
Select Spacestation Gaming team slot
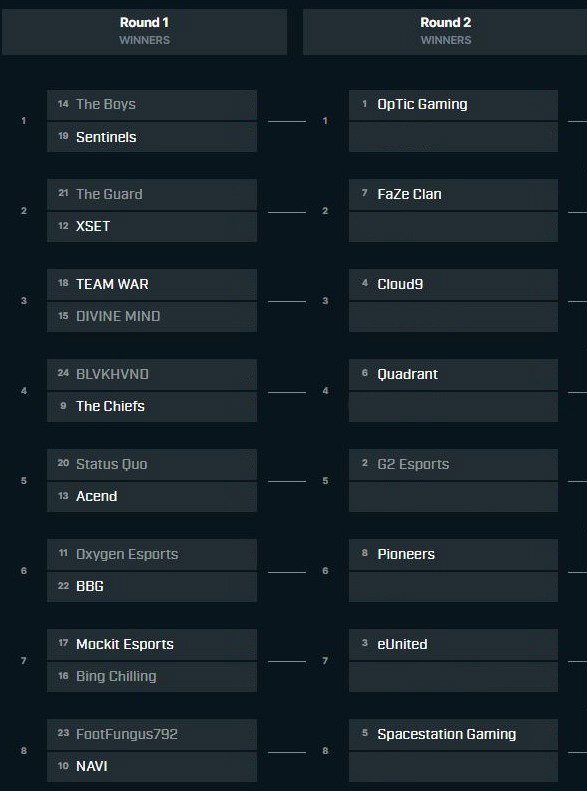coord(453,734)
